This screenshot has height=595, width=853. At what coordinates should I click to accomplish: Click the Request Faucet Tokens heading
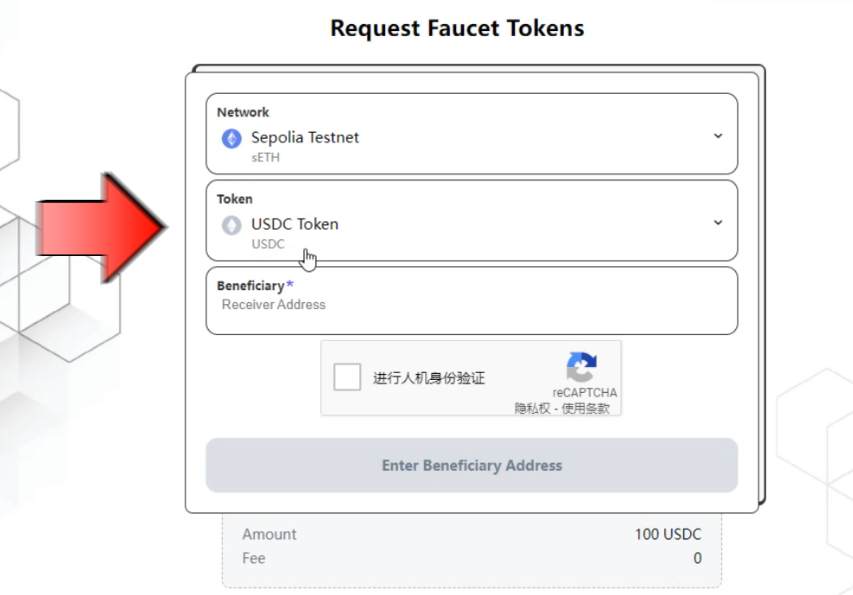click(x=457, y=28)
